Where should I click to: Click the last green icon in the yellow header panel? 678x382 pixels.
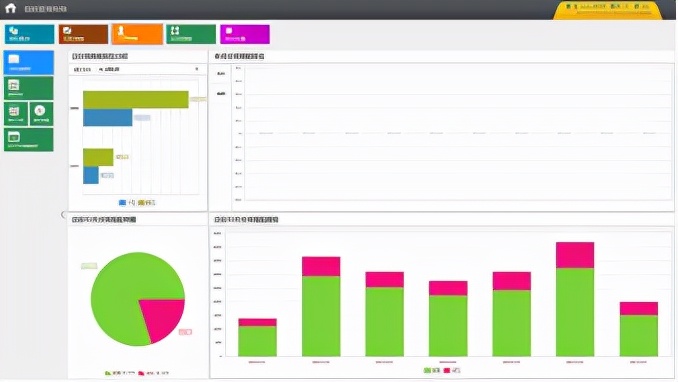coord(636,6)
